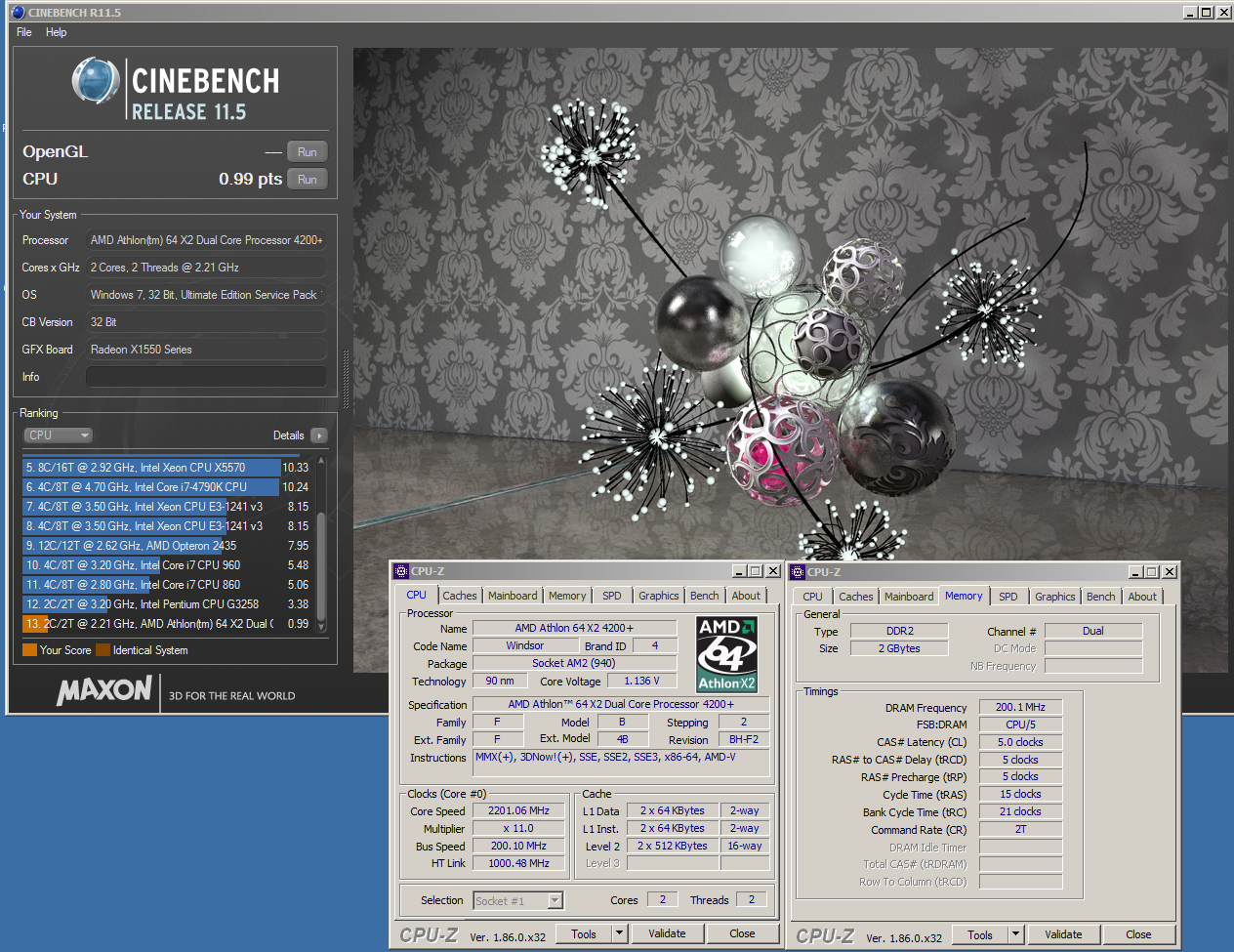Open the CPU ranking dropdown
Image resolution: width=1234 pixels, height=952 pixels.
[58, 435]
